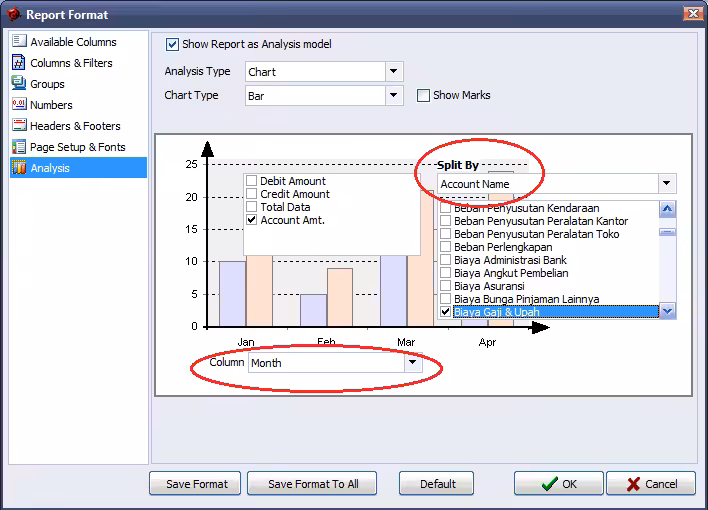Check the Total Data option
The image size is (708, 510).
(x=252, y=207)
